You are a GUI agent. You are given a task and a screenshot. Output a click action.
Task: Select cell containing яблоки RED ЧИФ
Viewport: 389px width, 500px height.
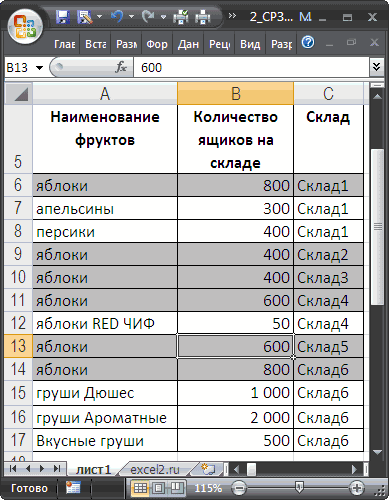pos(105,323)
